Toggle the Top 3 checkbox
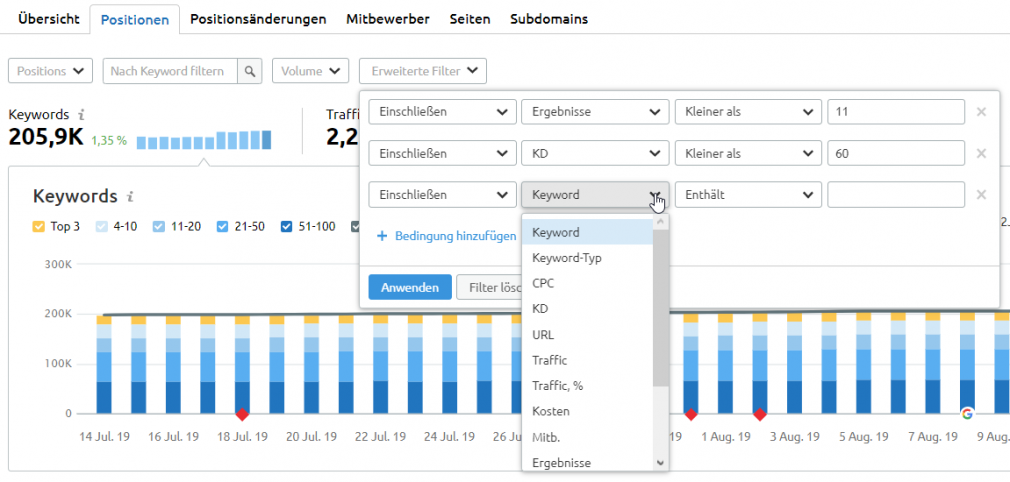This screenshot has width=1010, height=482. [x=38, y=227]
